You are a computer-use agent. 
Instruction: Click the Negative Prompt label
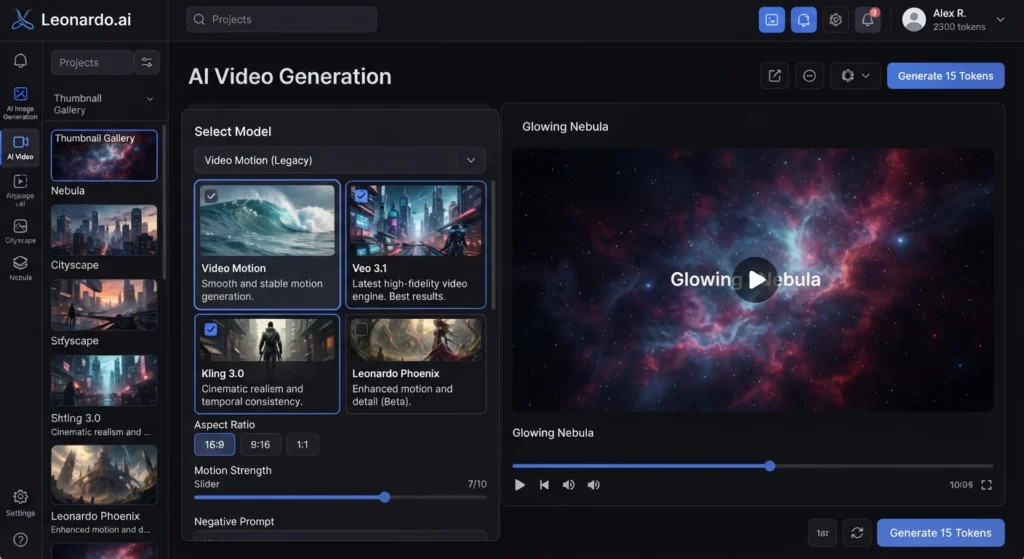(x=234, y=521)
